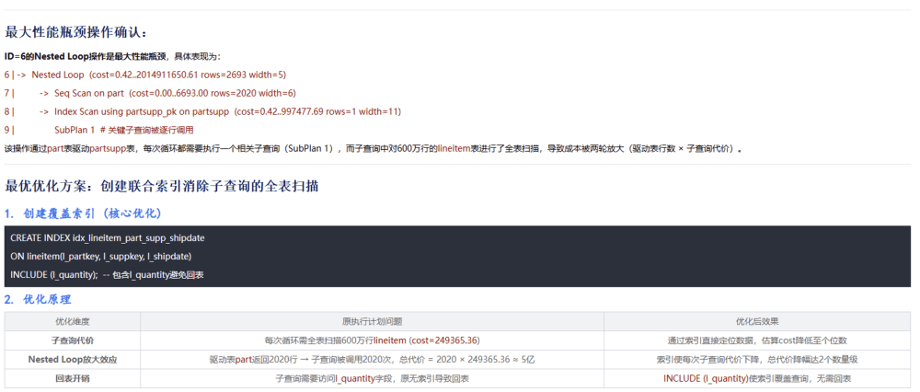Viewport: 920px width, 392px height.
Task: Click the ON lineitem code line
Action: click(100, 256)
